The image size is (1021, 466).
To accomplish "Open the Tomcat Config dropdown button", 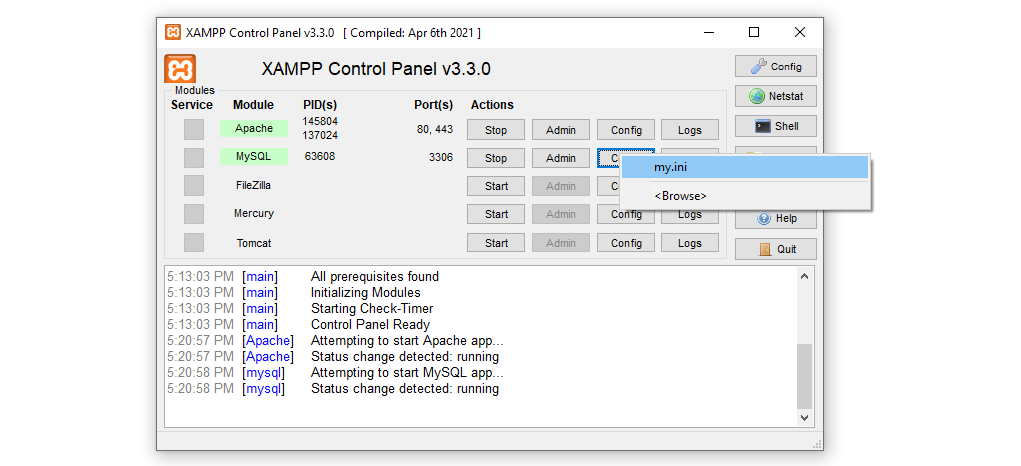I will pyautogui.click(x=626, y=243).
